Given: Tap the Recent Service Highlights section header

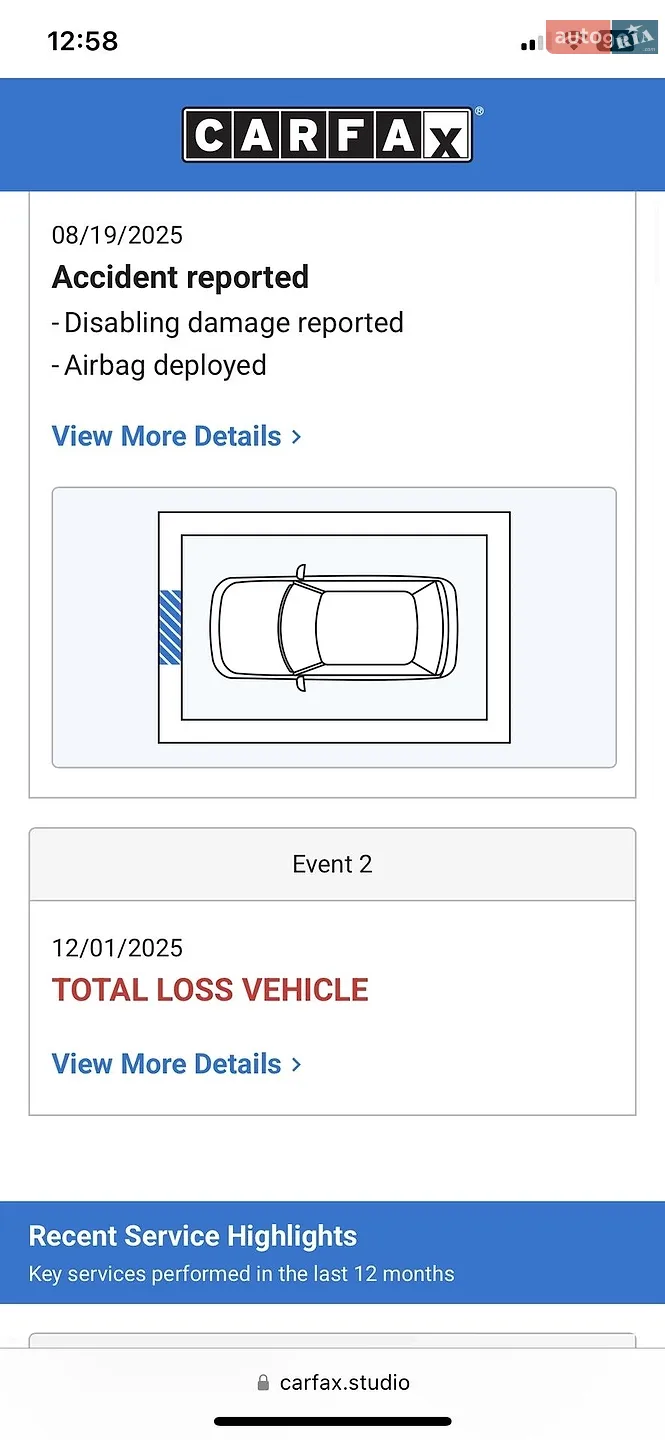Looking at the screenshot, I should [x=332, y=1253].
